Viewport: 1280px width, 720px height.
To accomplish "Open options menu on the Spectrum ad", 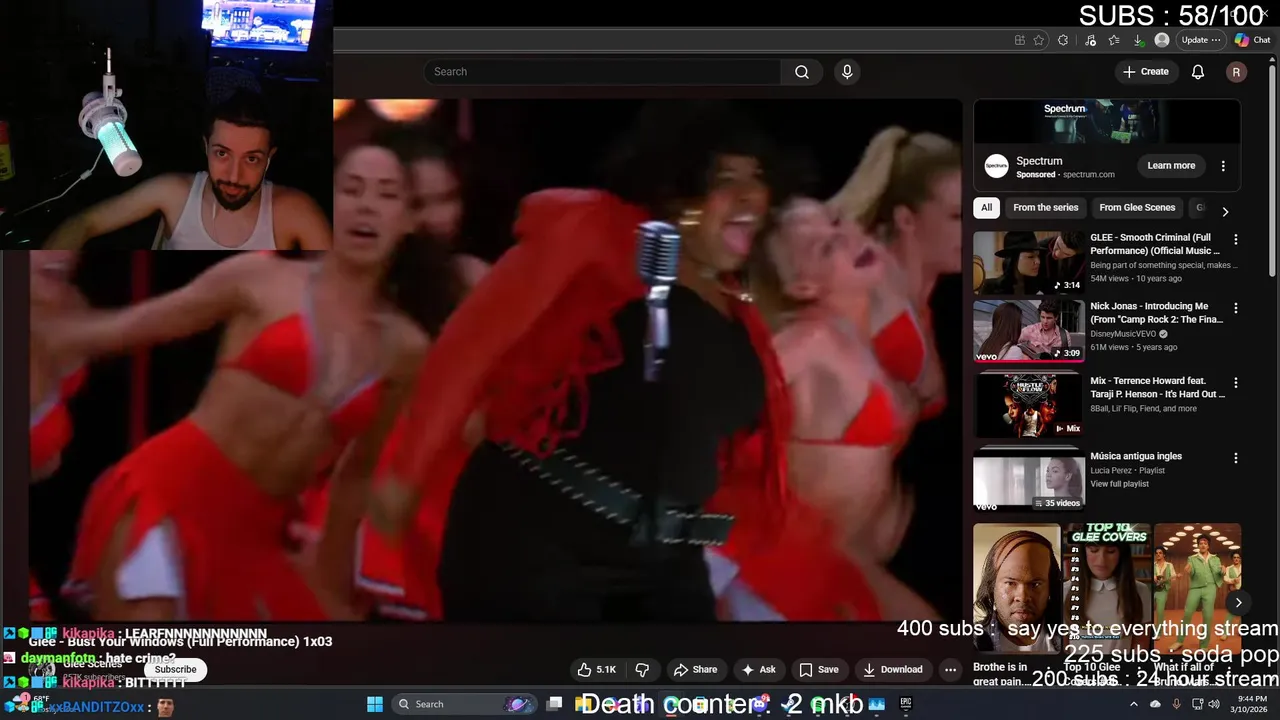I will [1223, 166].
